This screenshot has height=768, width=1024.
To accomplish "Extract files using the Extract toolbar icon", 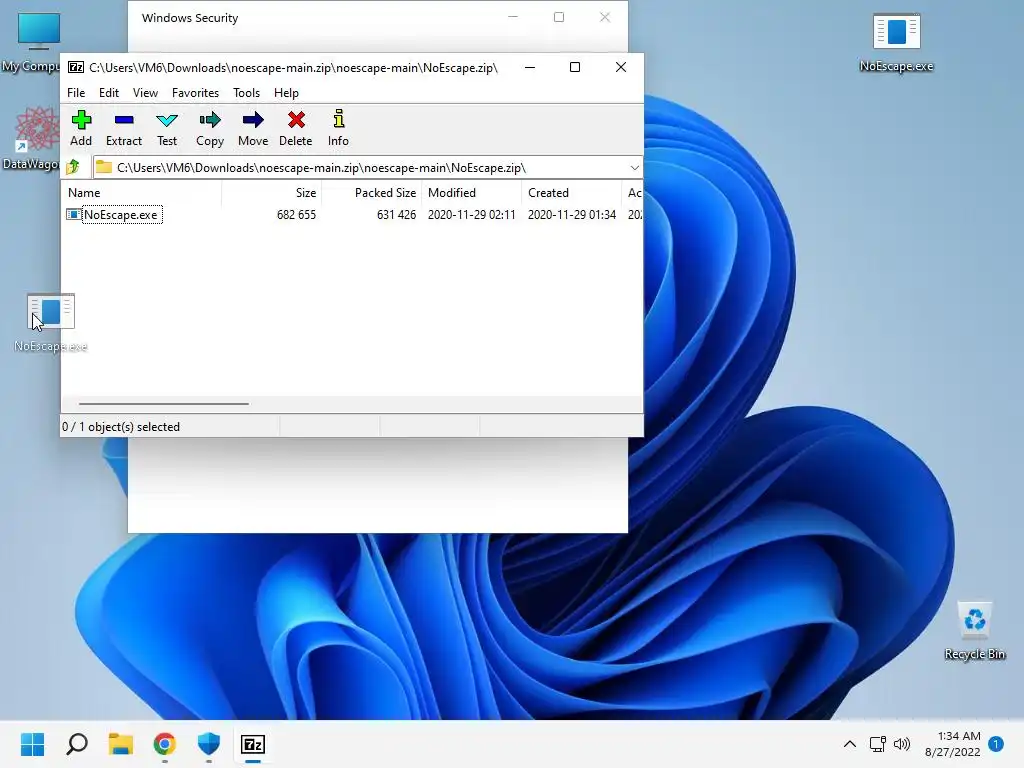I will 123,128.
